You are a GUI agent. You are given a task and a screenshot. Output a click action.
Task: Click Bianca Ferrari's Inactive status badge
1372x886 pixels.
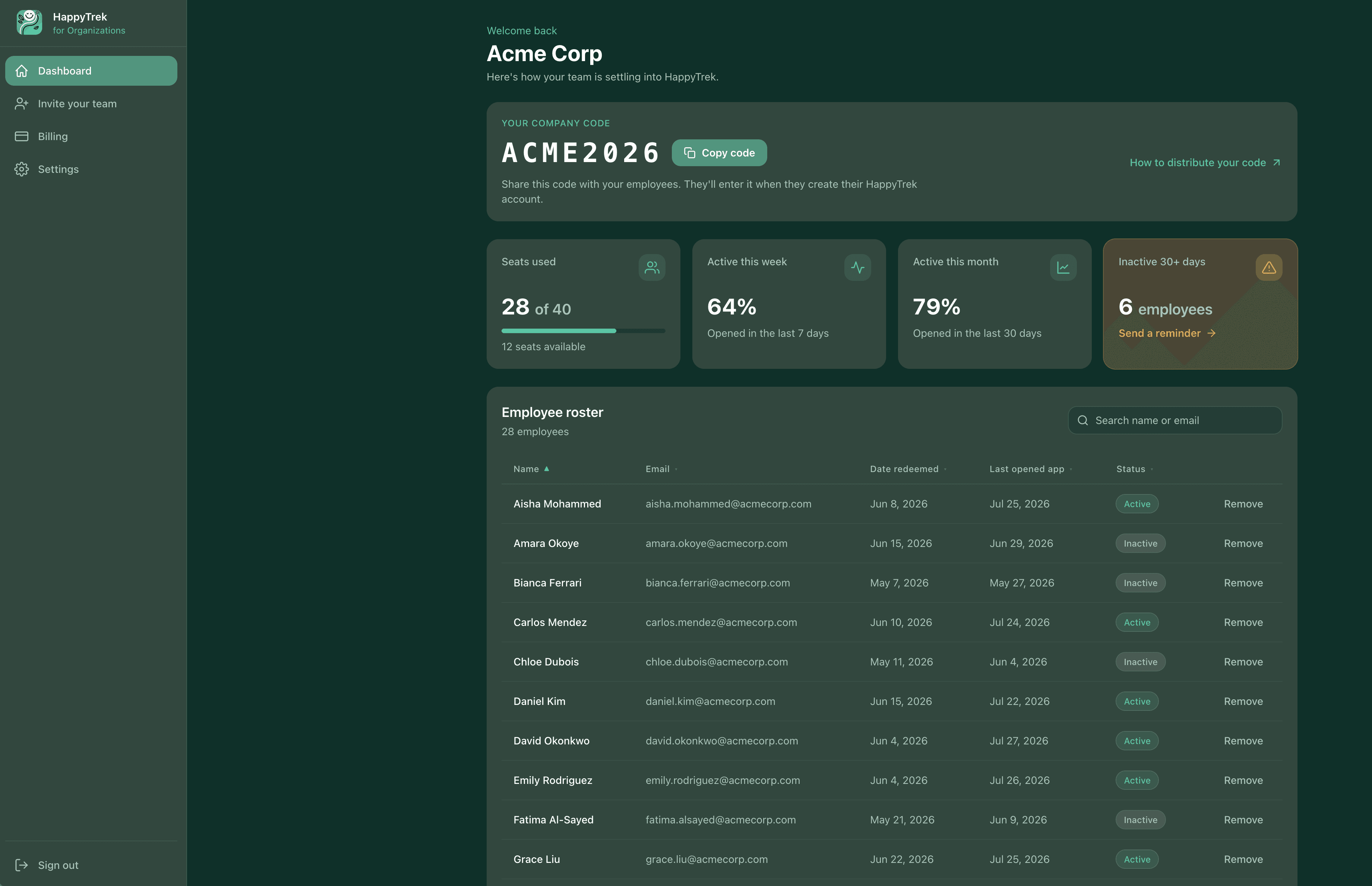1140,583
